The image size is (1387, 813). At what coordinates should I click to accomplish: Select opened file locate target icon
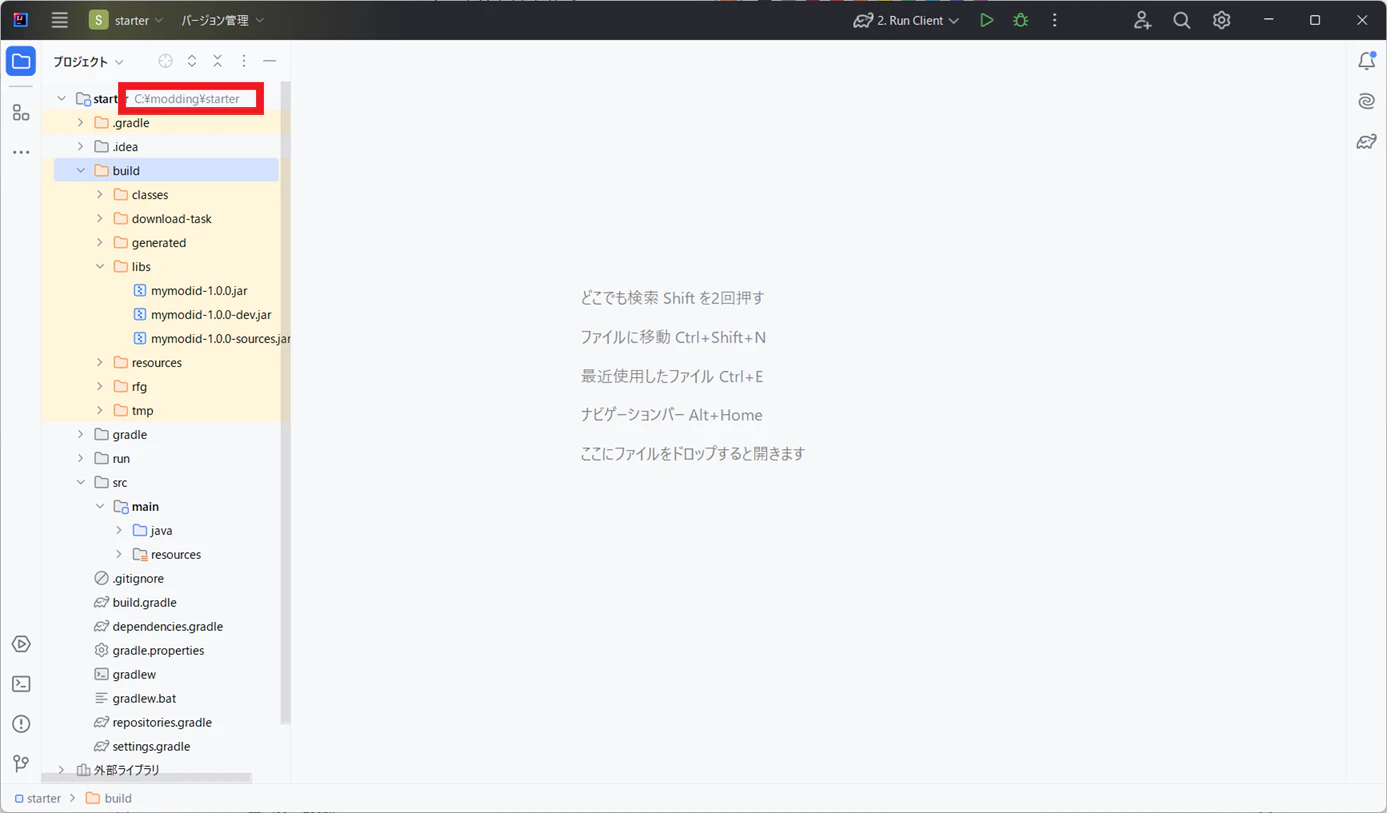coord(166,61)
